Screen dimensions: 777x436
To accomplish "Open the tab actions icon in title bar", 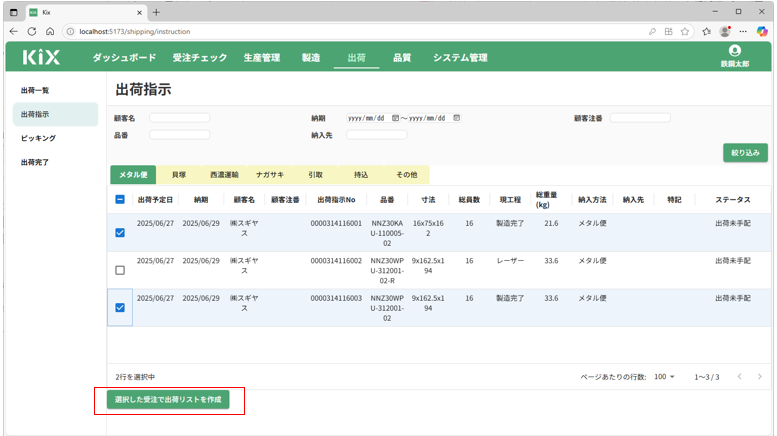I will coord(14,12).
